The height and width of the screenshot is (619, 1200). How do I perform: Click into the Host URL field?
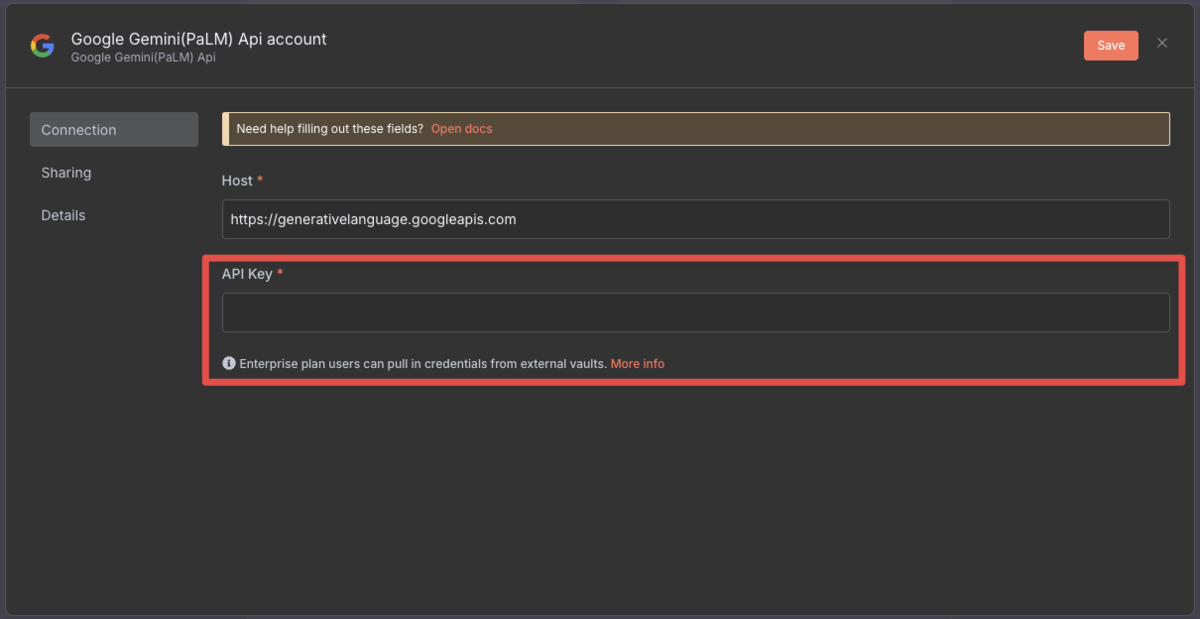695,219
